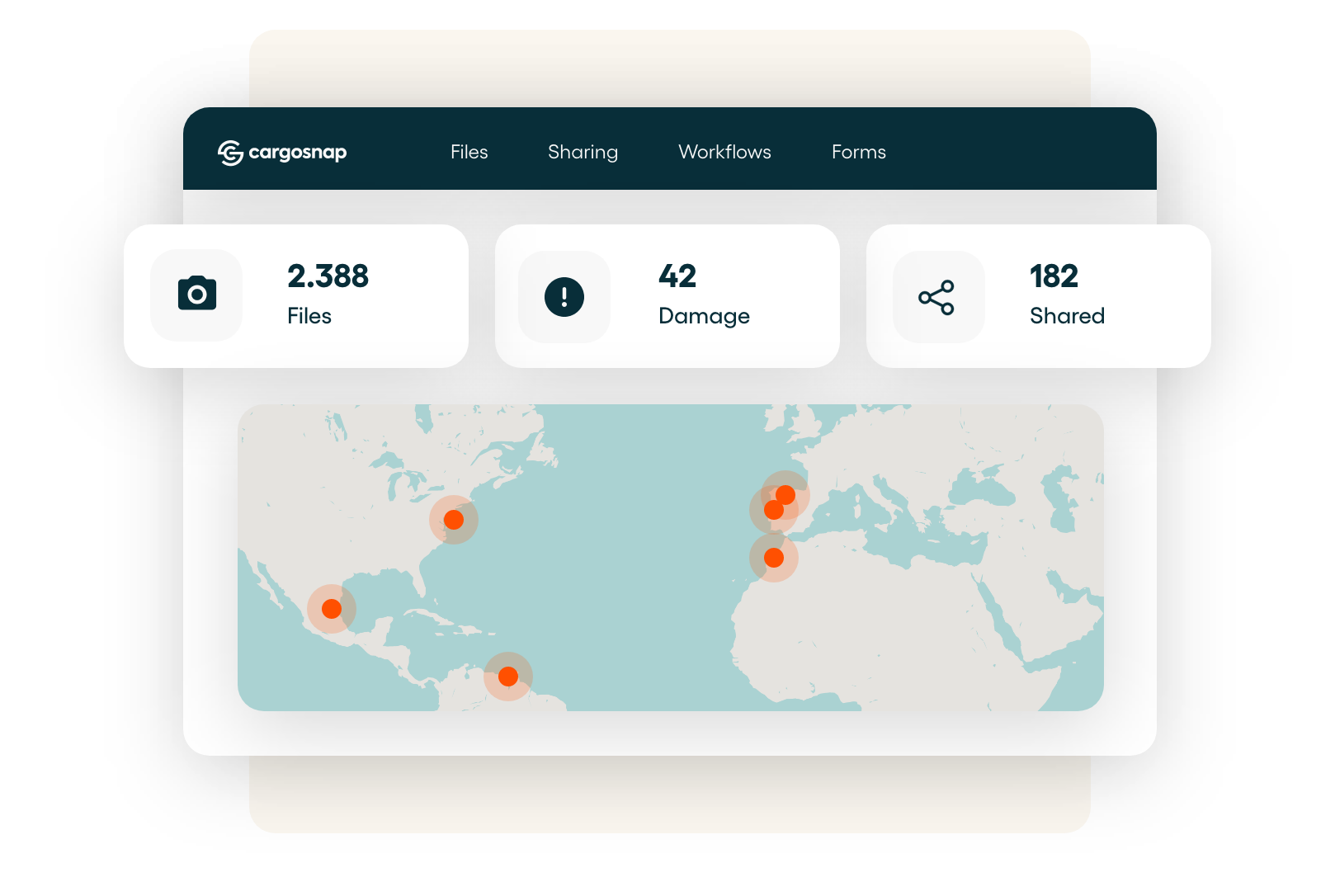Click the exclamation icon in Damage card
1335x896 pixels.
coord(564,297)
